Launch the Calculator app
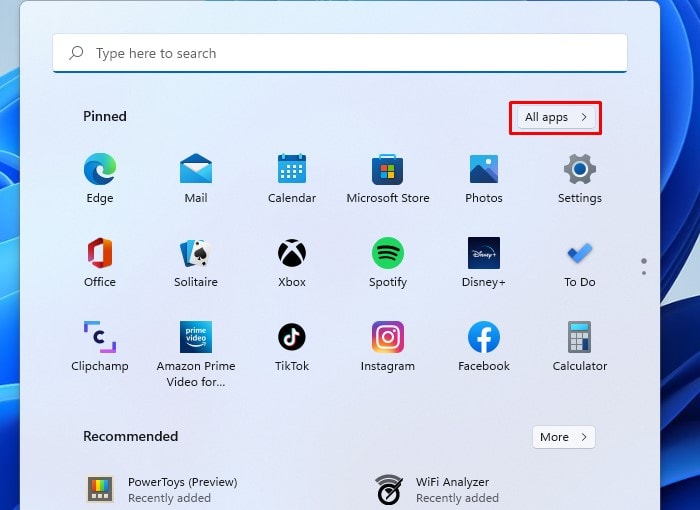Screen dimensions: 700x510 [x=579, y=346]
